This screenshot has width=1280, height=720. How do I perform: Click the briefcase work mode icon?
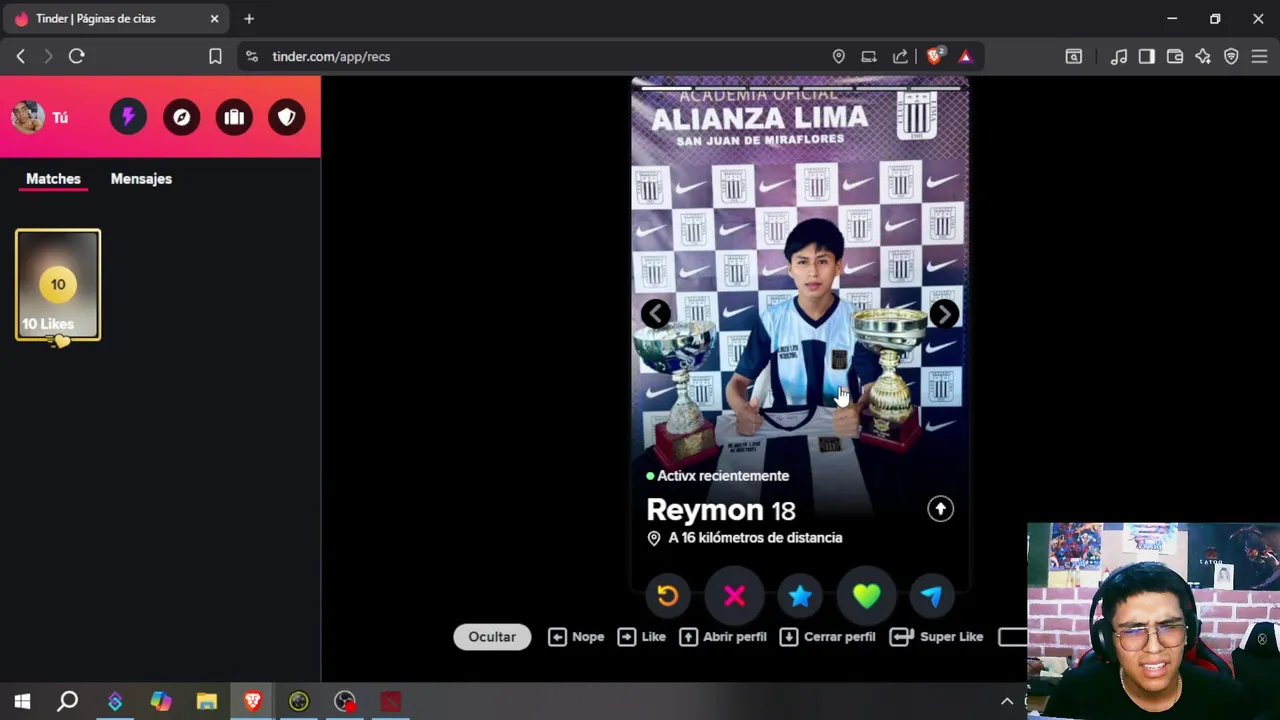click(234, 117)
